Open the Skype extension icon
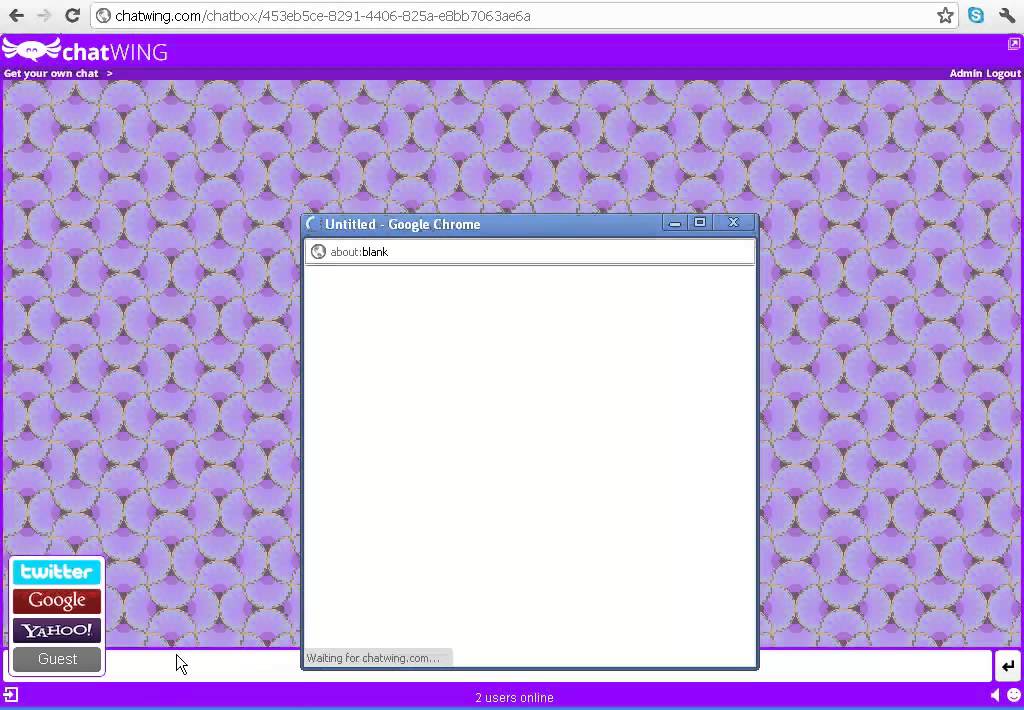1024x710 pixels. (976, 15)
